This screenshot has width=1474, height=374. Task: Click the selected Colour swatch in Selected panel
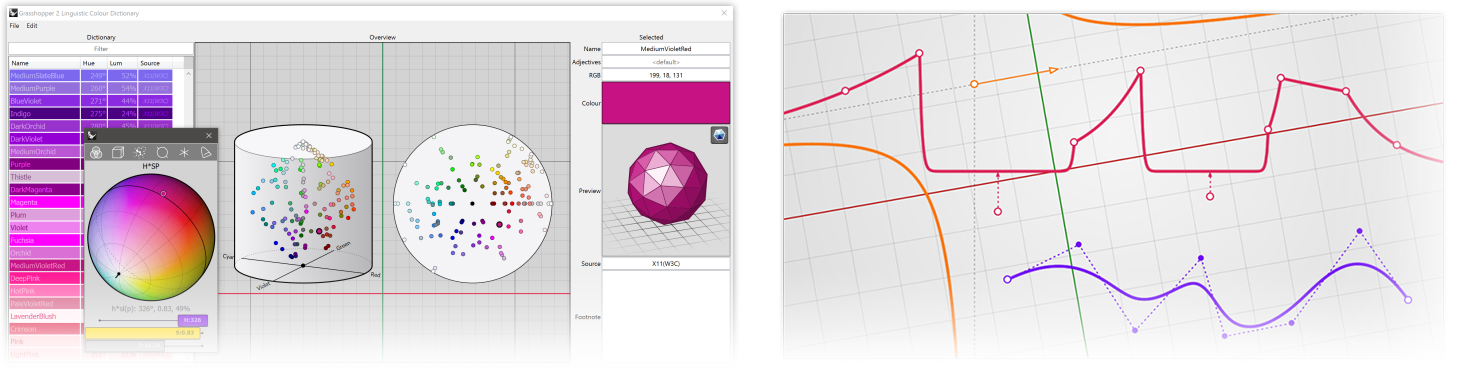[666, 103]
